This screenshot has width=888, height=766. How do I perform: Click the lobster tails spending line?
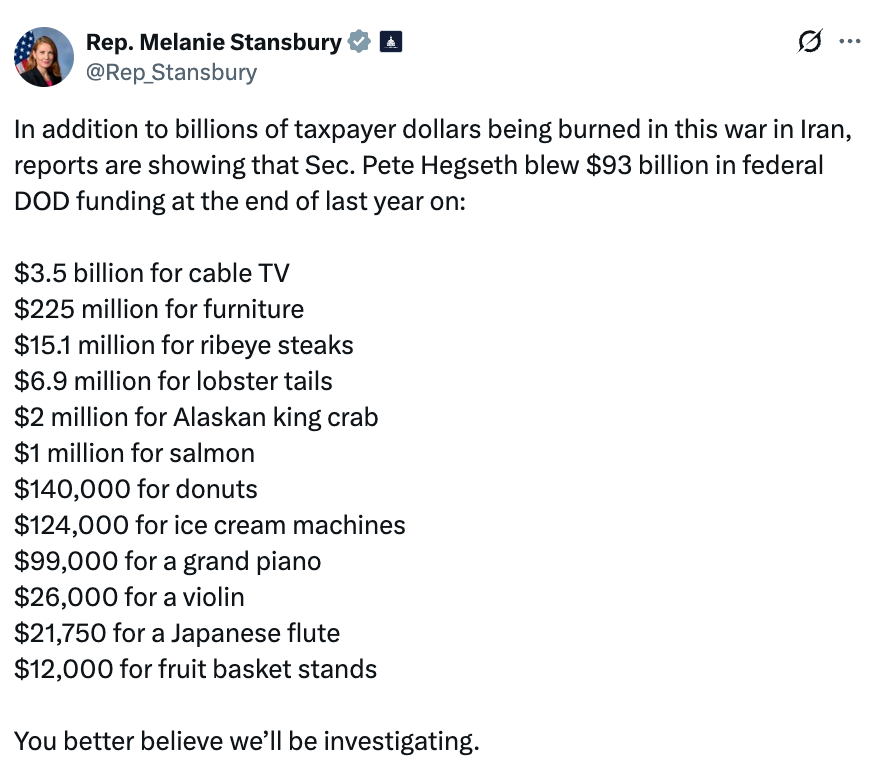point(173,381)
